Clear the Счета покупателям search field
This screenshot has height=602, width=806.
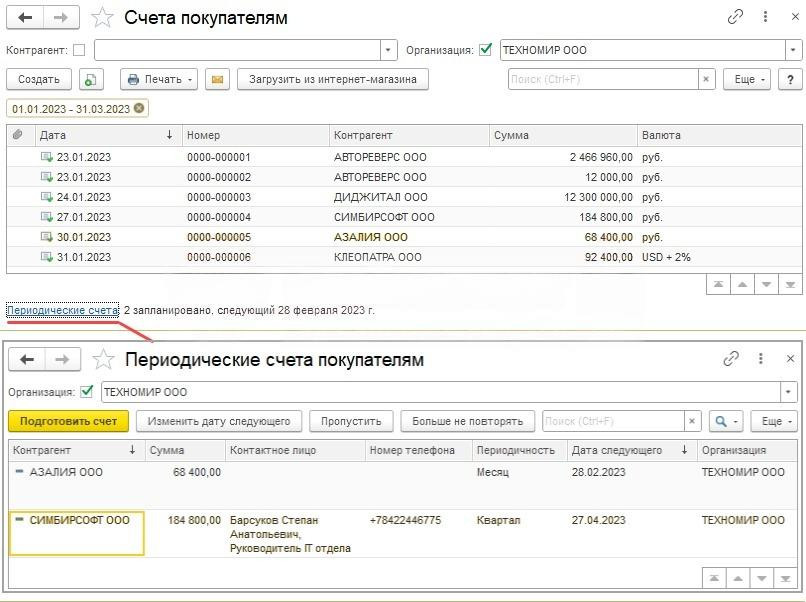[x=706, y=79]
